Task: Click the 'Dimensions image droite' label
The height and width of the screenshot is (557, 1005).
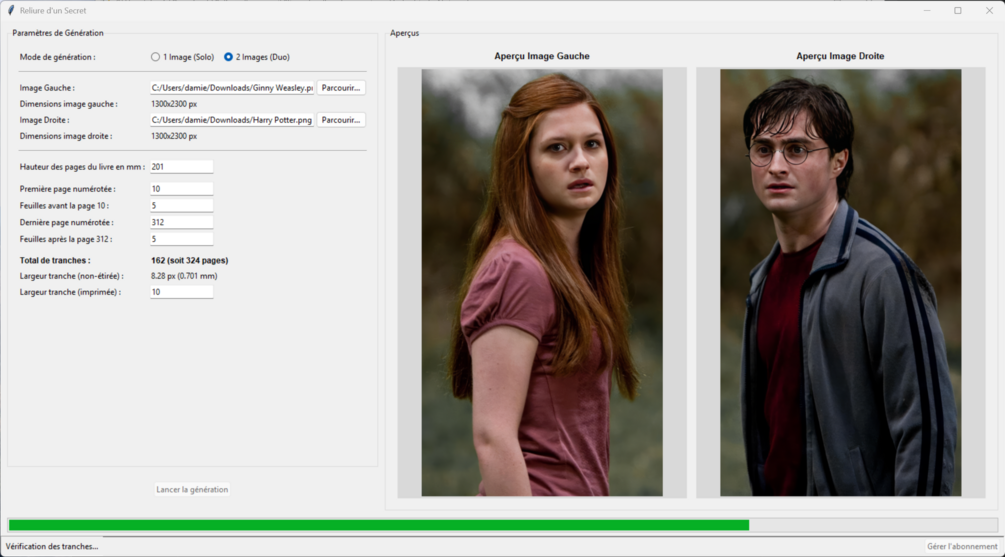Action: 66,137
